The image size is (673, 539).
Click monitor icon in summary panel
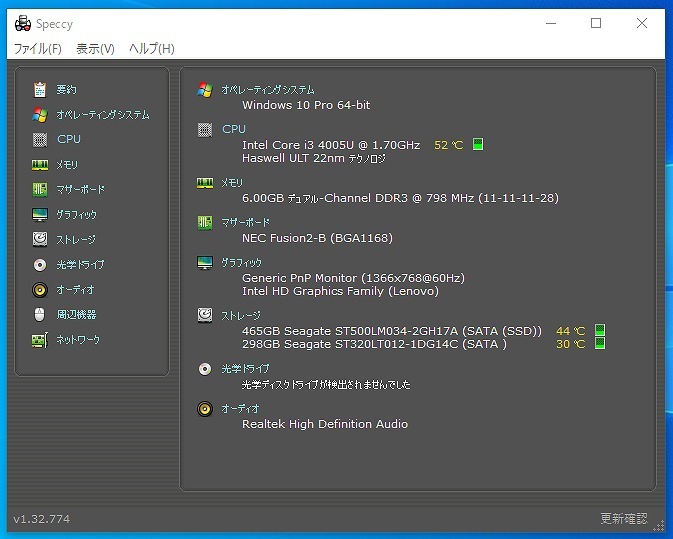205,263
